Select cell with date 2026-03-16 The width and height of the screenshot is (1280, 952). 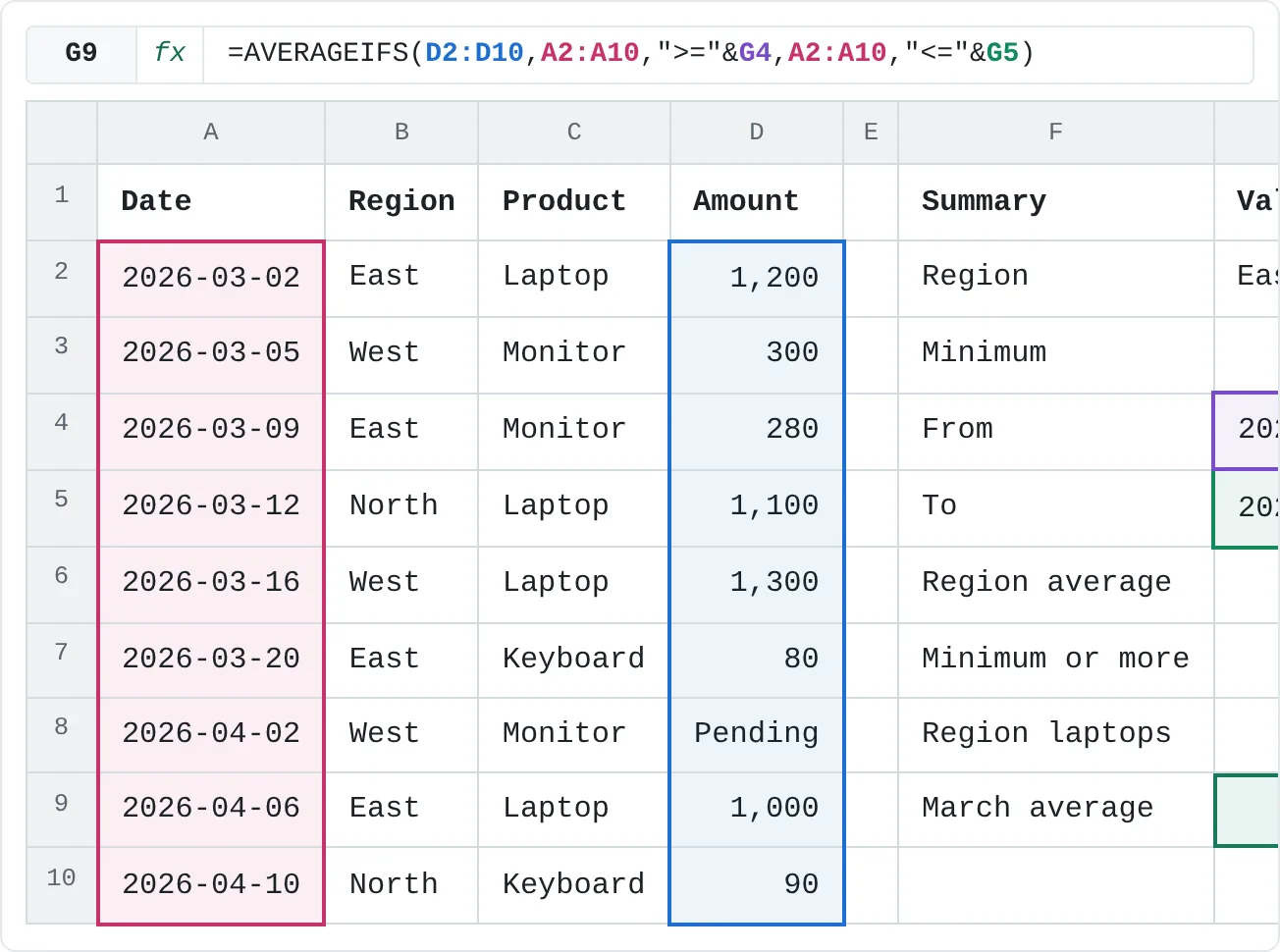point(211,585)
